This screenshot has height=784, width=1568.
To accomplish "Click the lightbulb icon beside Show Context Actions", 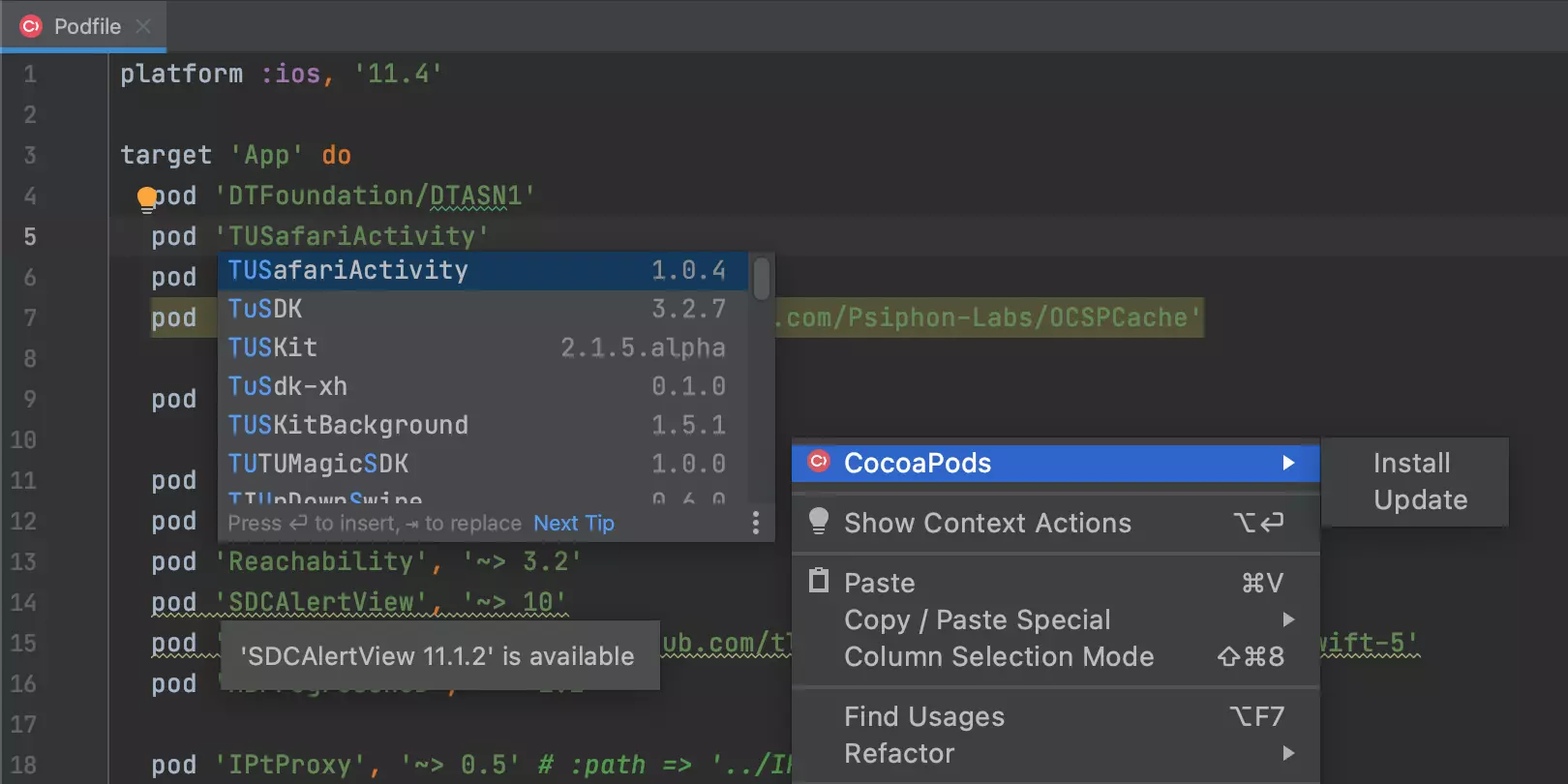I will (819, 522).
